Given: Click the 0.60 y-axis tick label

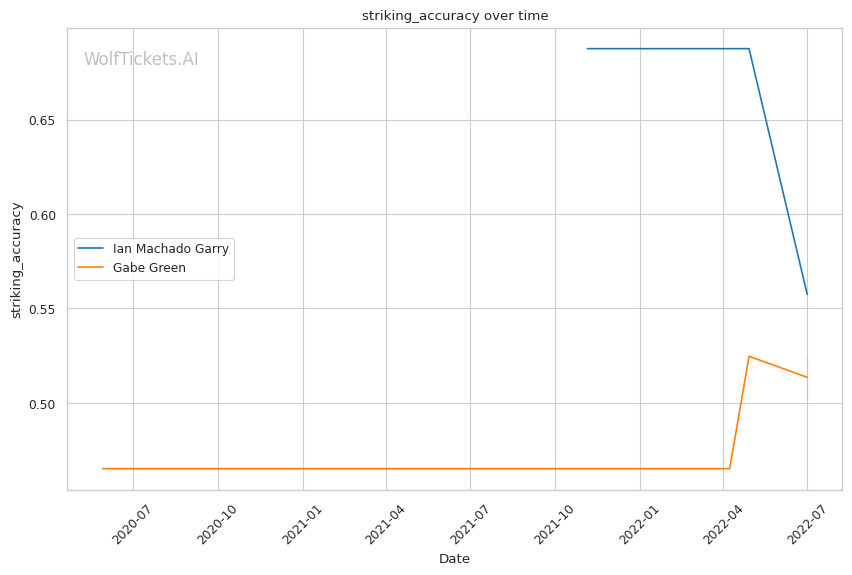Looking at the screenshot, I should (43, 215).
